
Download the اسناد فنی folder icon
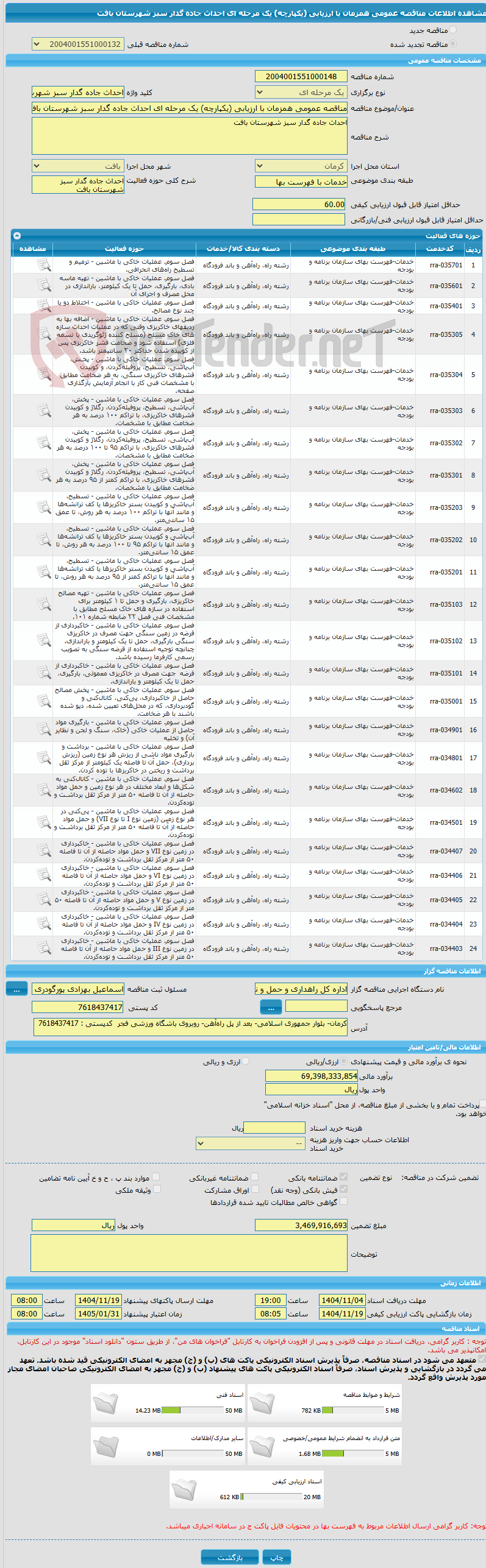(105, 1403)
